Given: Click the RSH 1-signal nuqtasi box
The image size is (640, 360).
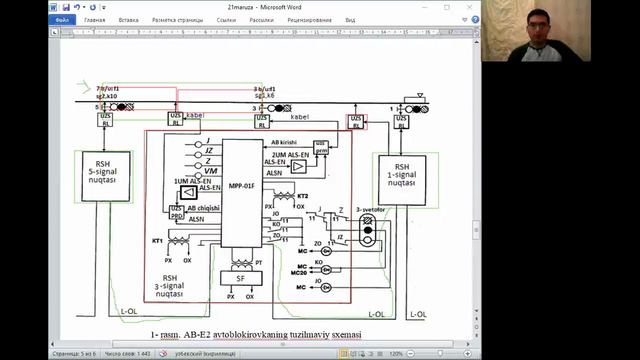Looking at the screenshot, I should click(402, 180).
